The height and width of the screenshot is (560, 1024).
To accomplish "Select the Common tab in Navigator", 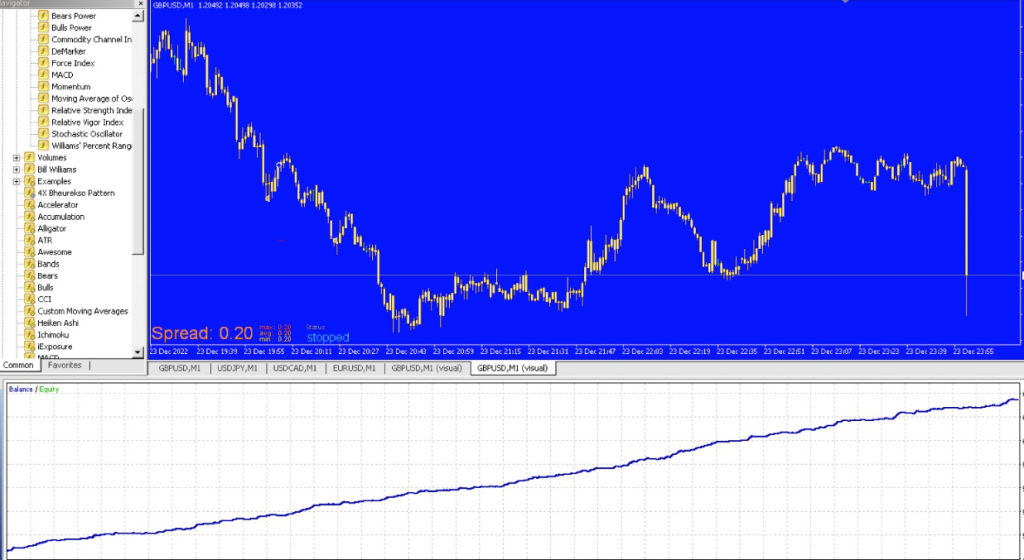I will 20,366.
